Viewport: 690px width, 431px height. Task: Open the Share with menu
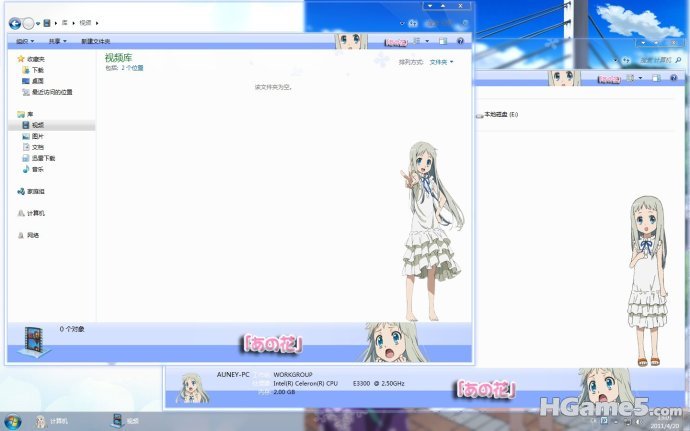(x=56, y=42)
